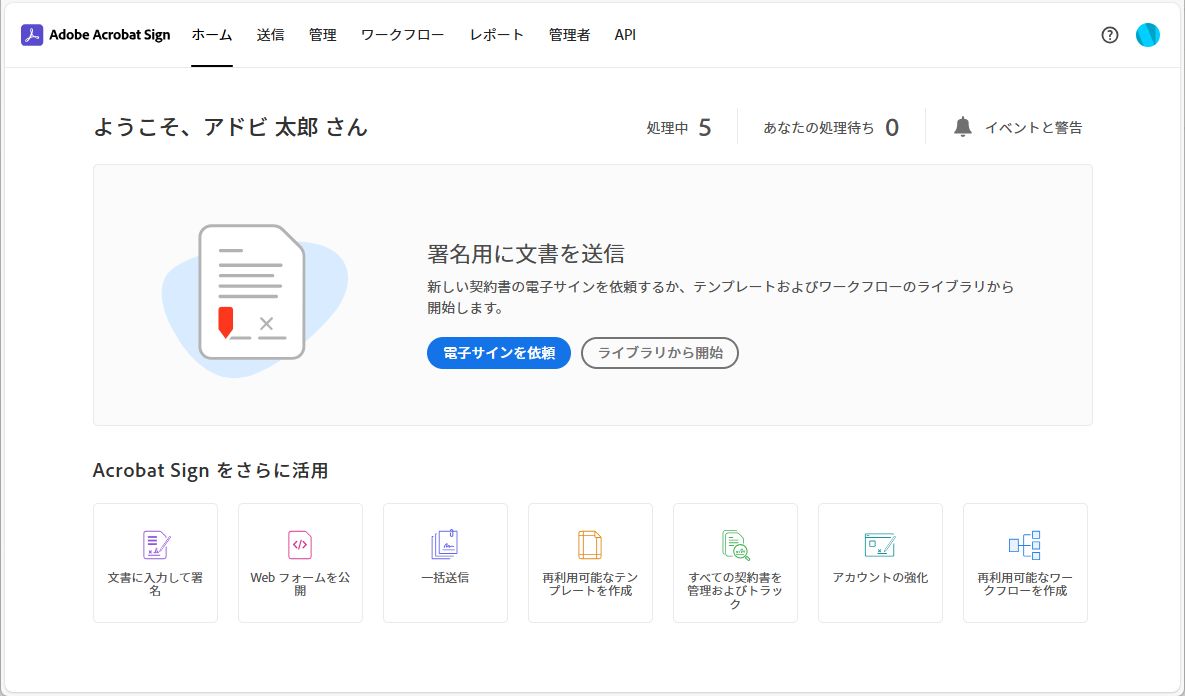
Task: Click the Adobe Acrobat Sign logo icon
Action: coord(32,35)
